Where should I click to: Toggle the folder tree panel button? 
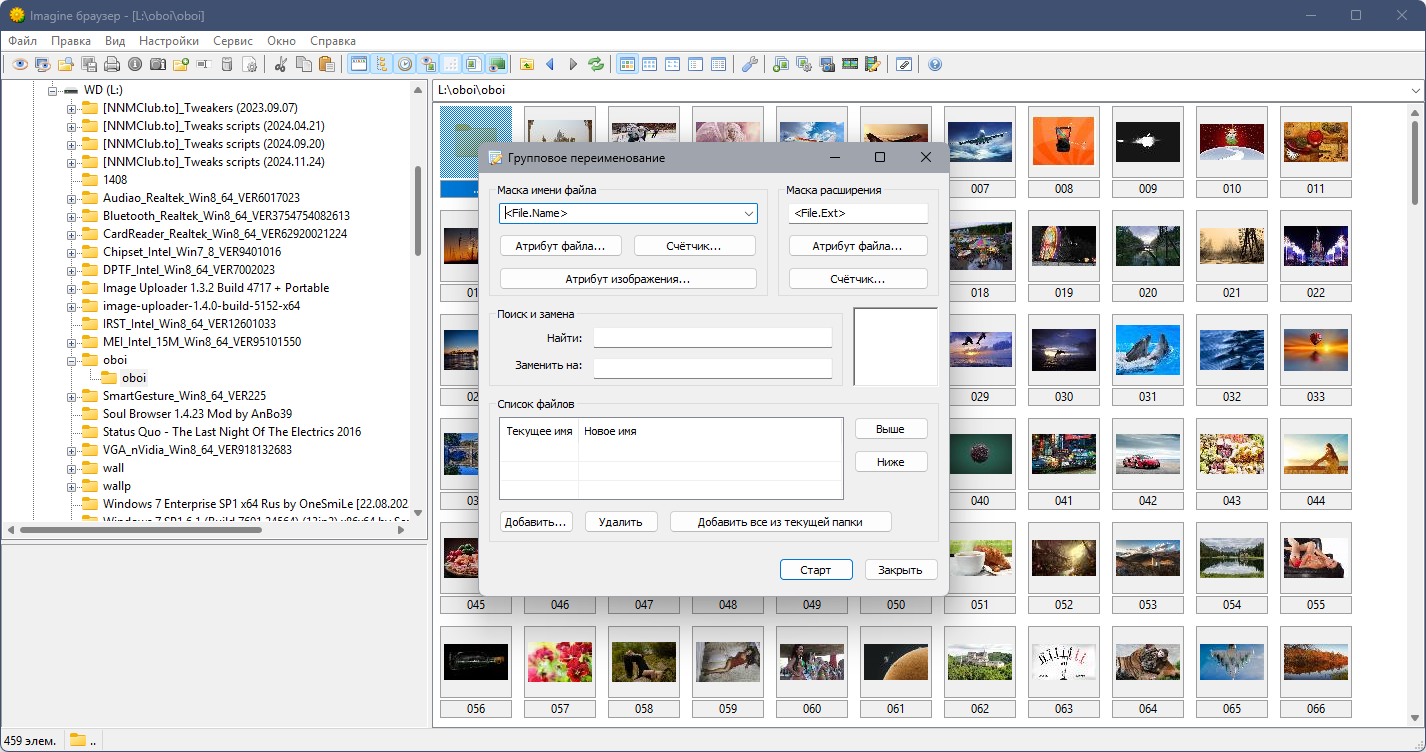pyautogui.click(x=381, y=64)
